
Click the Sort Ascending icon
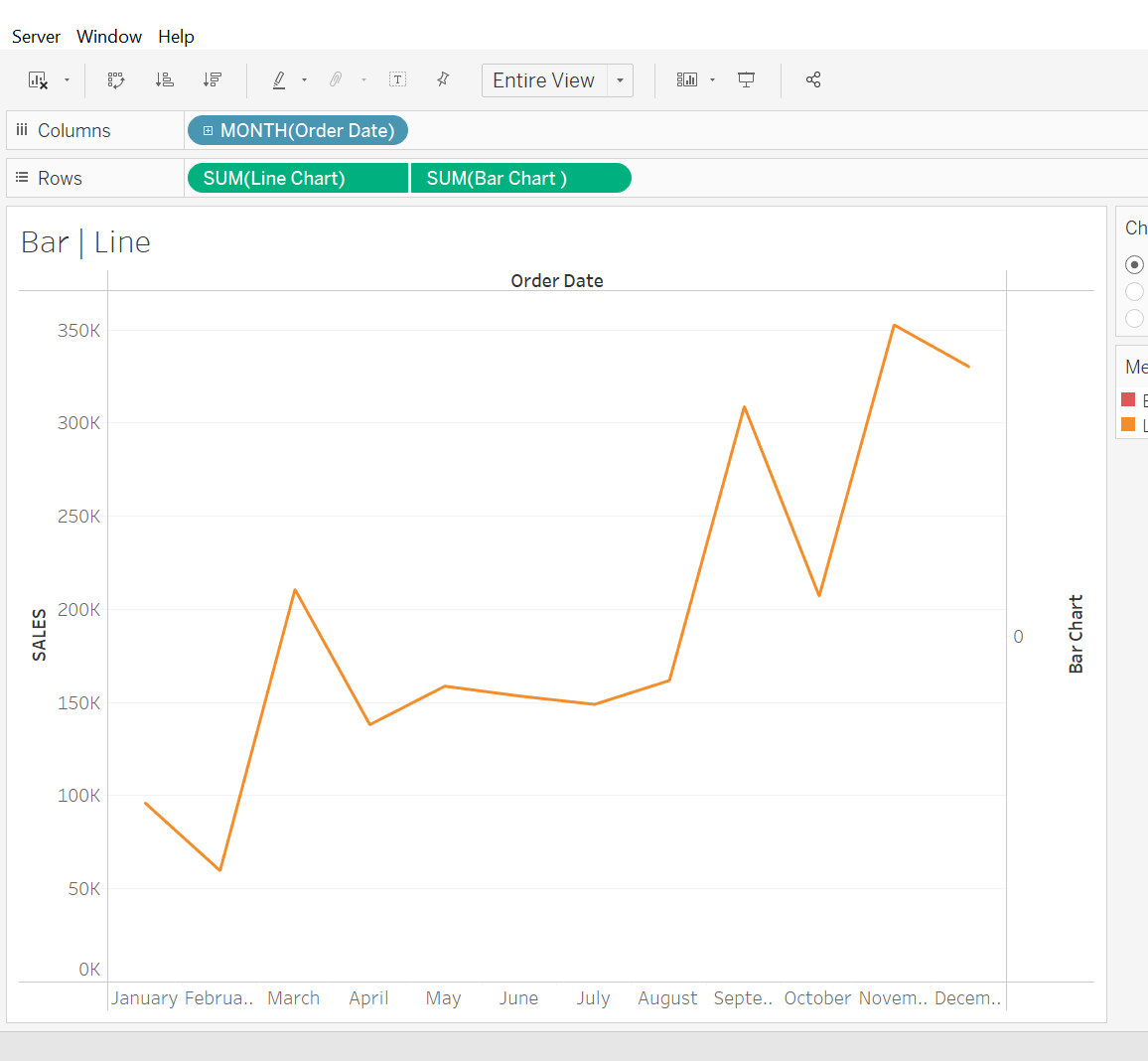165,79
